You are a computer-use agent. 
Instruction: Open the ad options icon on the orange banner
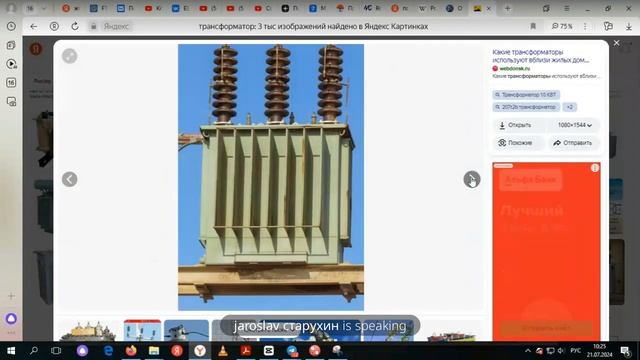click(595, 168)
